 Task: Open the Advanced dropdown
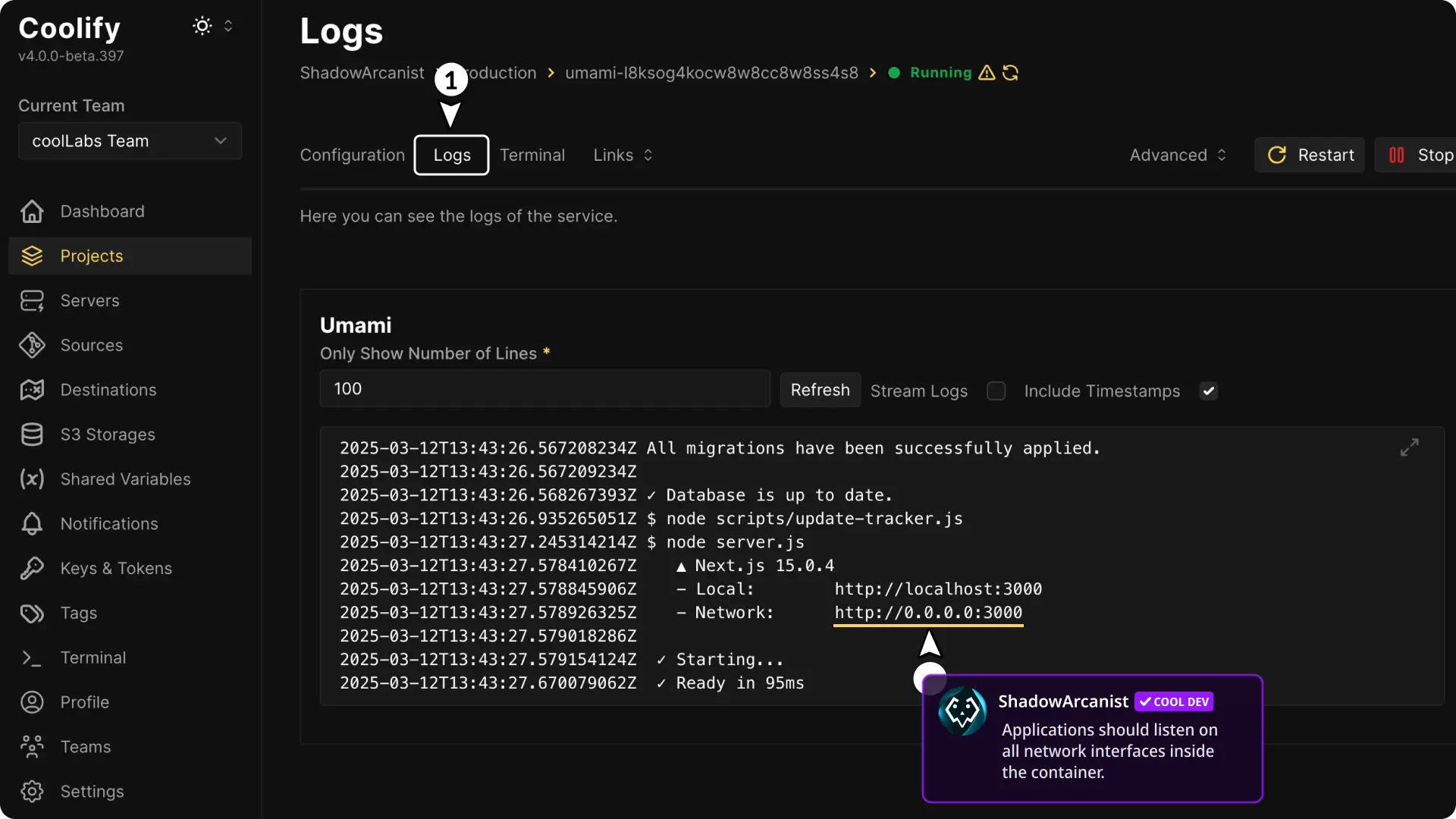[1178, 155]
